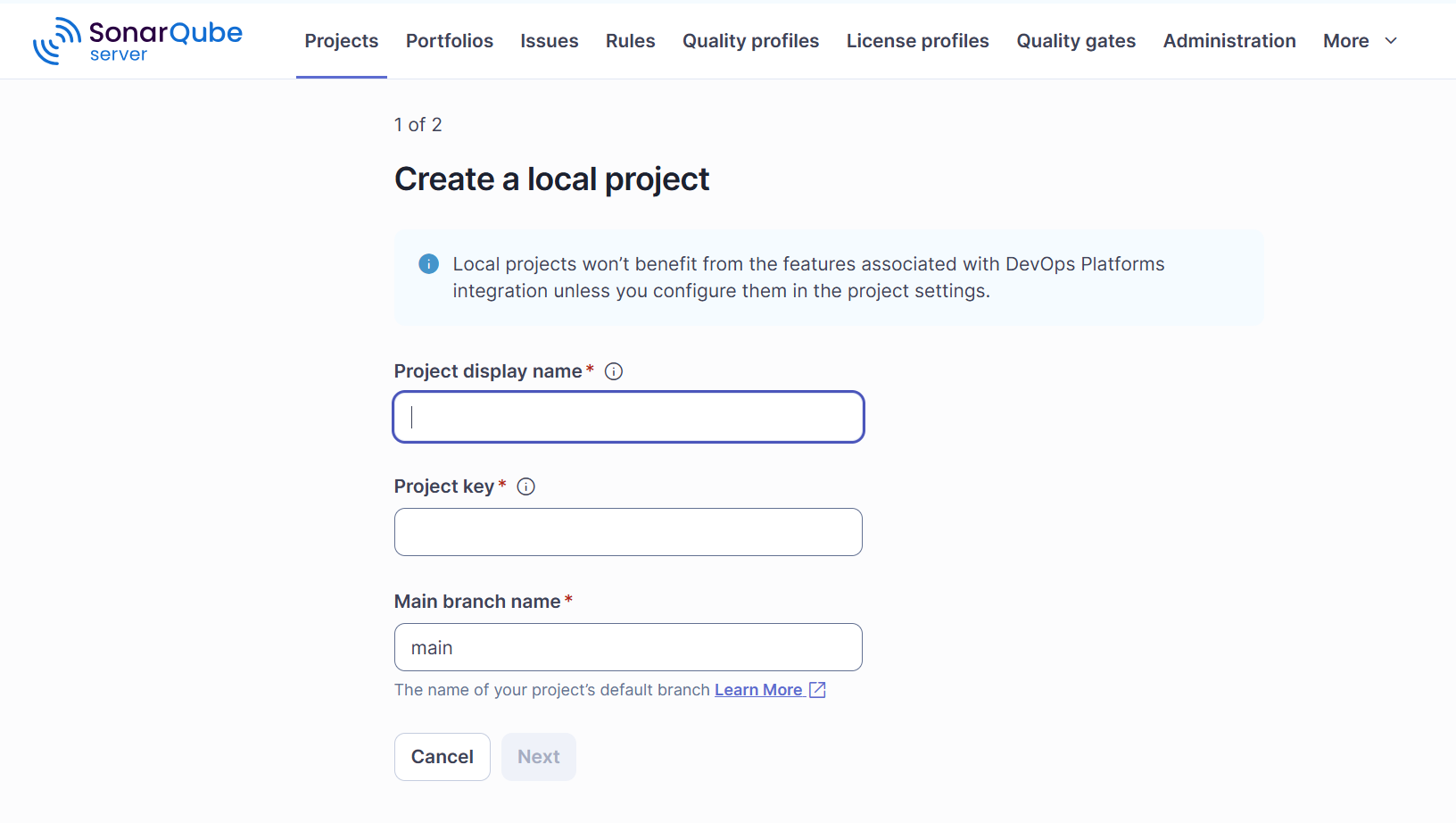Navigate to Administration
The width and height of the screenshot is (1456, 823).
[x=1229, y=41]
